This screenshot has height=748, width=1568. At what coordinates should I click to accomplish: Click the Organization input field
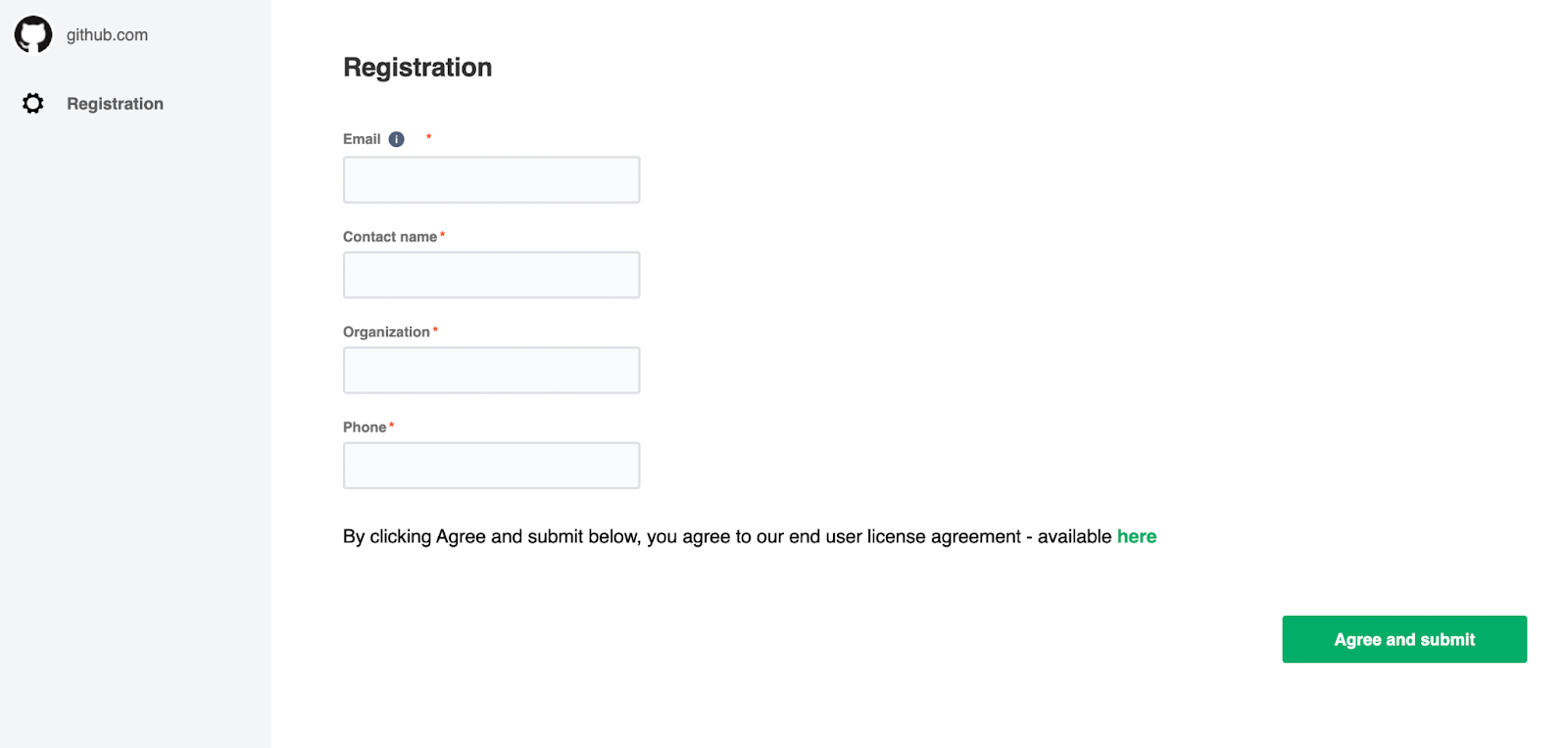coord(490,370)
